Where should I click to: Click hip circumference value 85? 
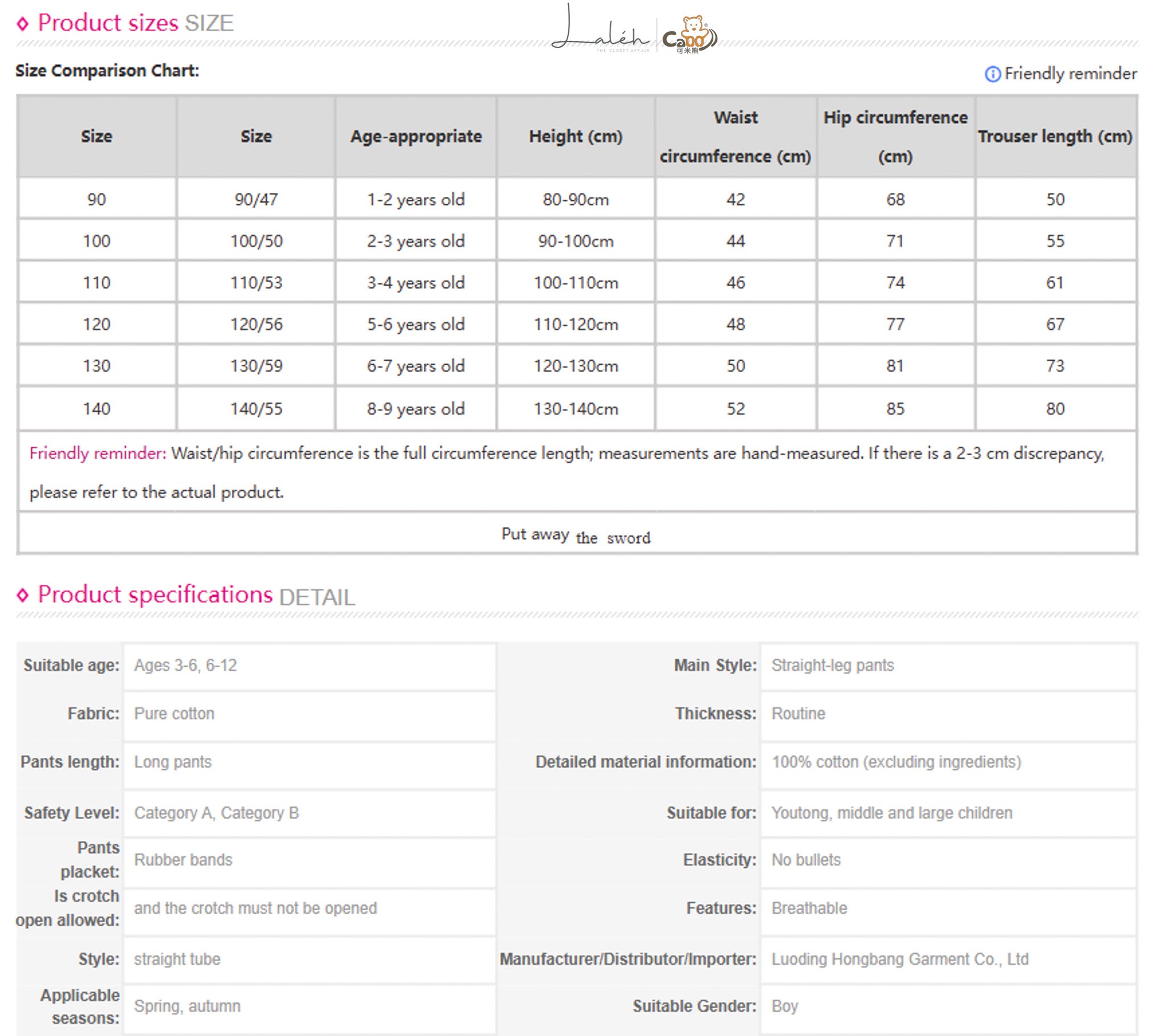tap(895, 409)
